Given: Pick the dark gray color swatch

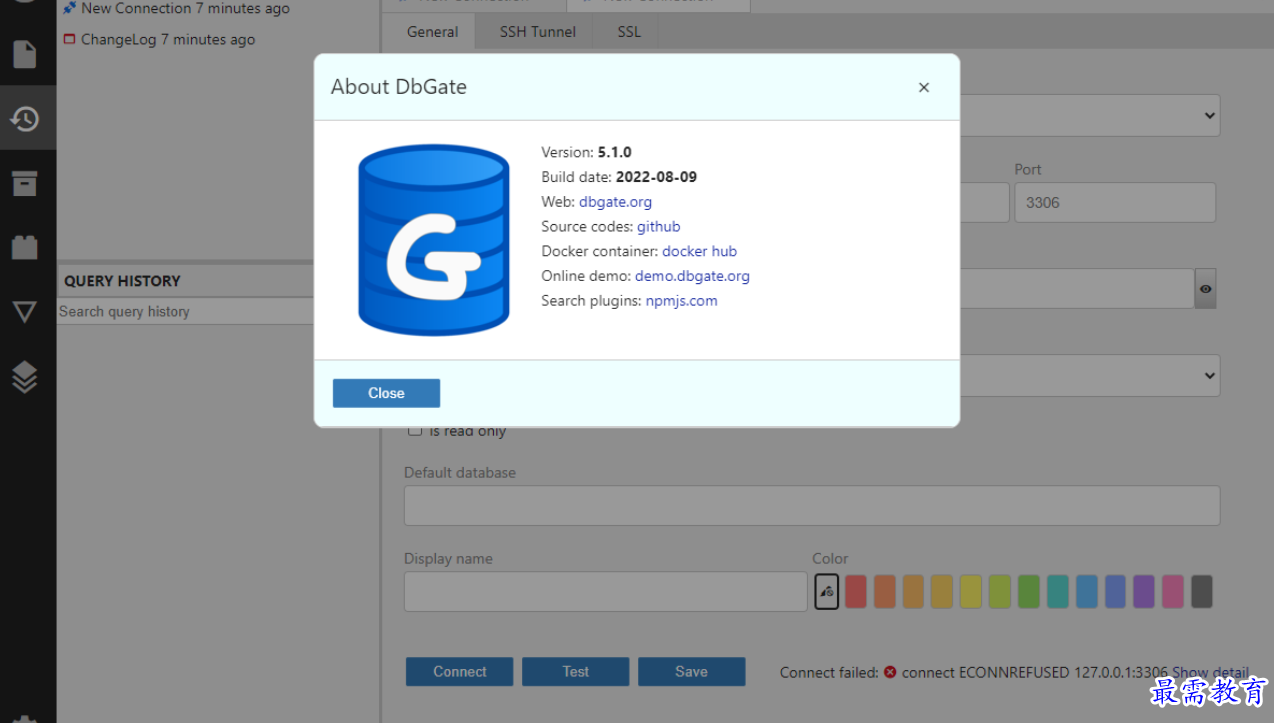Looking at the screenshot, I should pos(1202,591).
